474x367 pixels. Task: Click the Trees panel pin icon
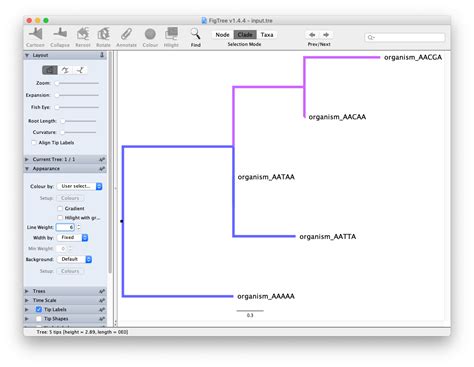(102, 291)
